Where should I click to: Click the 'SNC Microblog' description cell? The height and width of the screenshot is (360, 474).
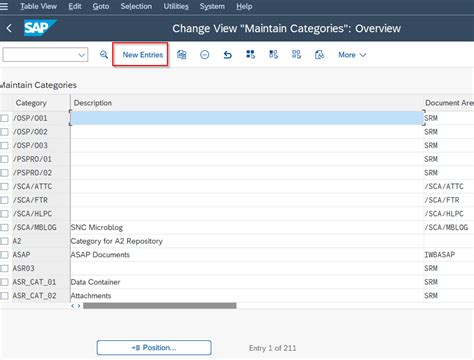(x=247, y=228)
